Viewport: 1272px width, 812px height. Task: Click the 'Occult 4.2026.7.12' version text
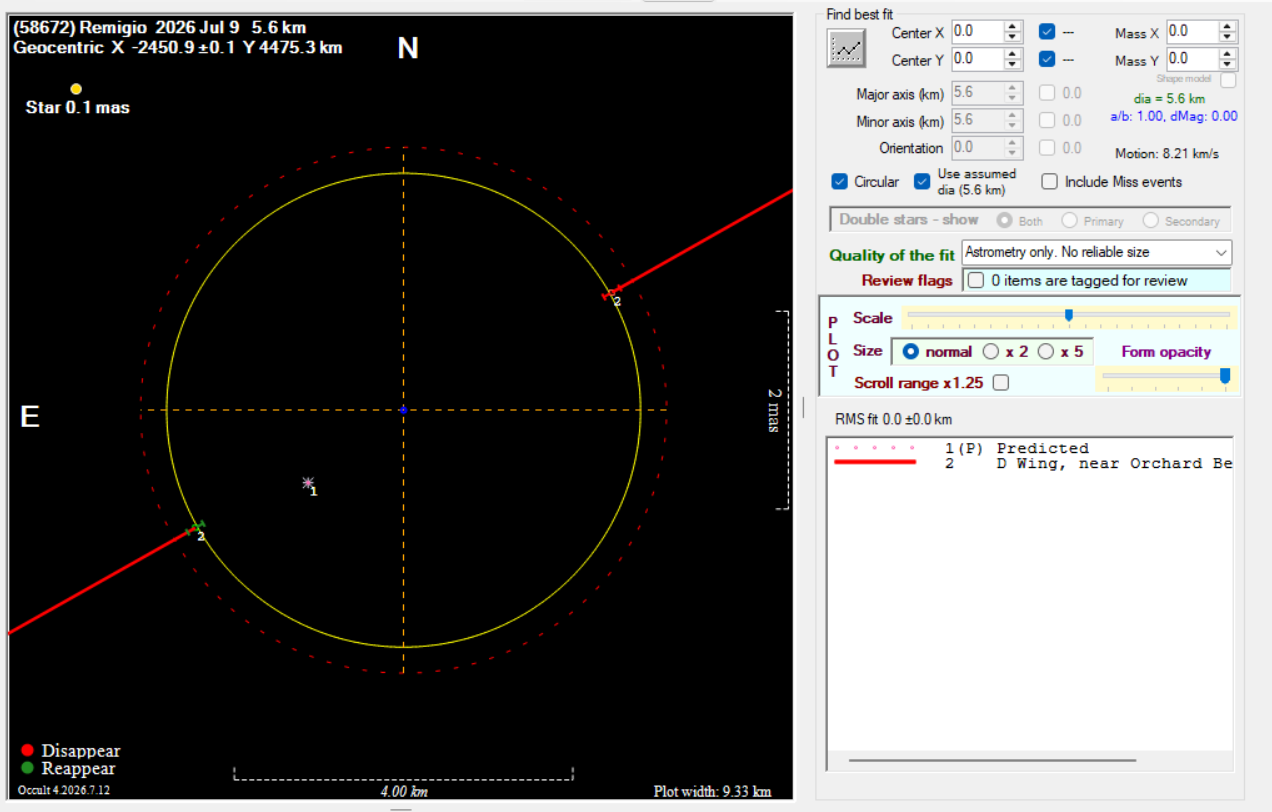(x=64, y=790)
